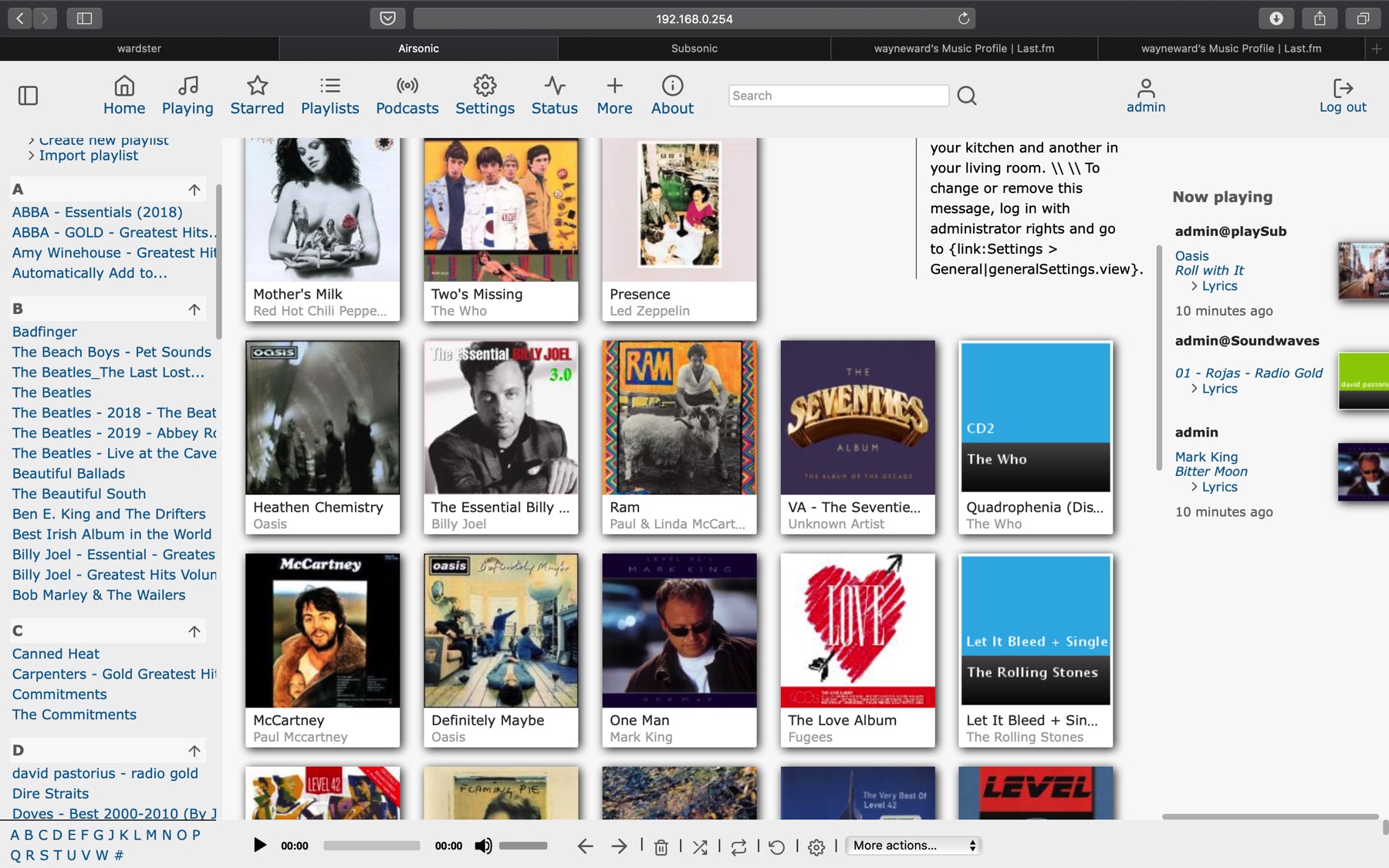
Task: Toggle repeat in the player bar
Action: [738, 847]
